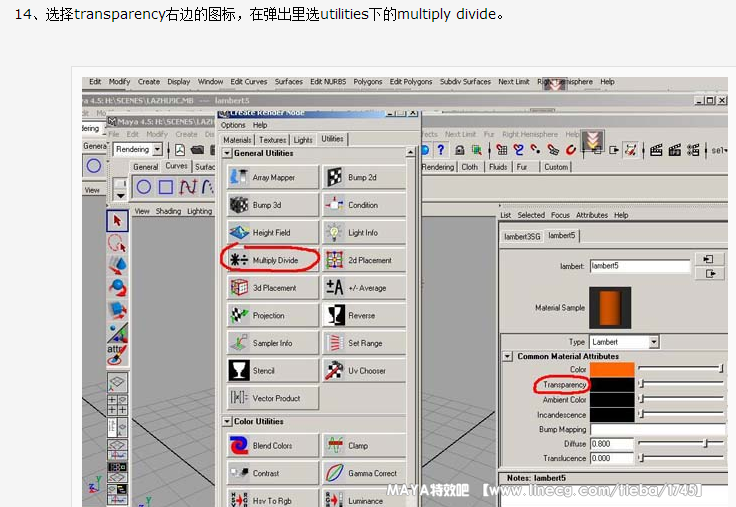
Task: Pick the Condition utility node
Action: click(364, 205)
